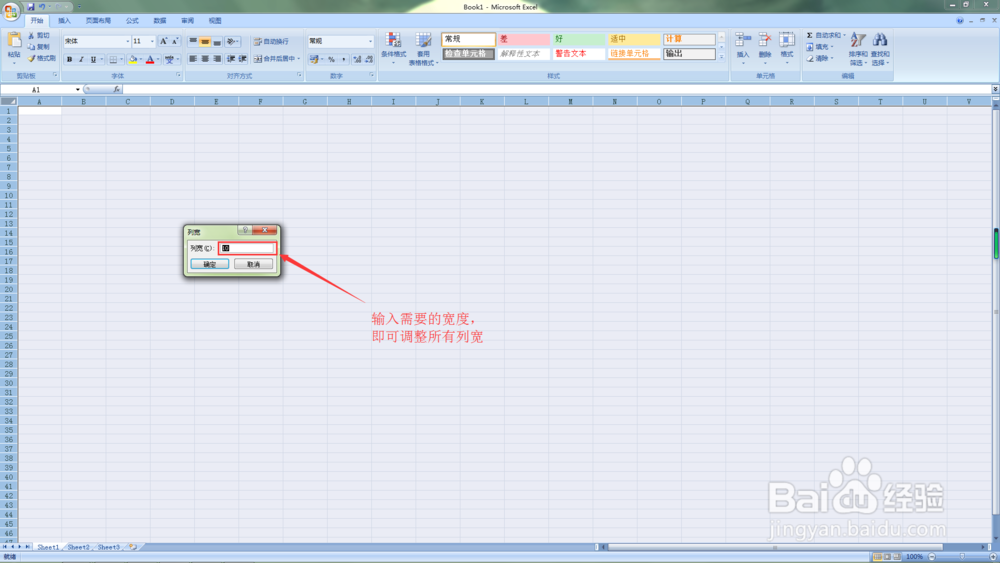
Task: Toggle Bold formatting
Action: (x=70, y=59)
